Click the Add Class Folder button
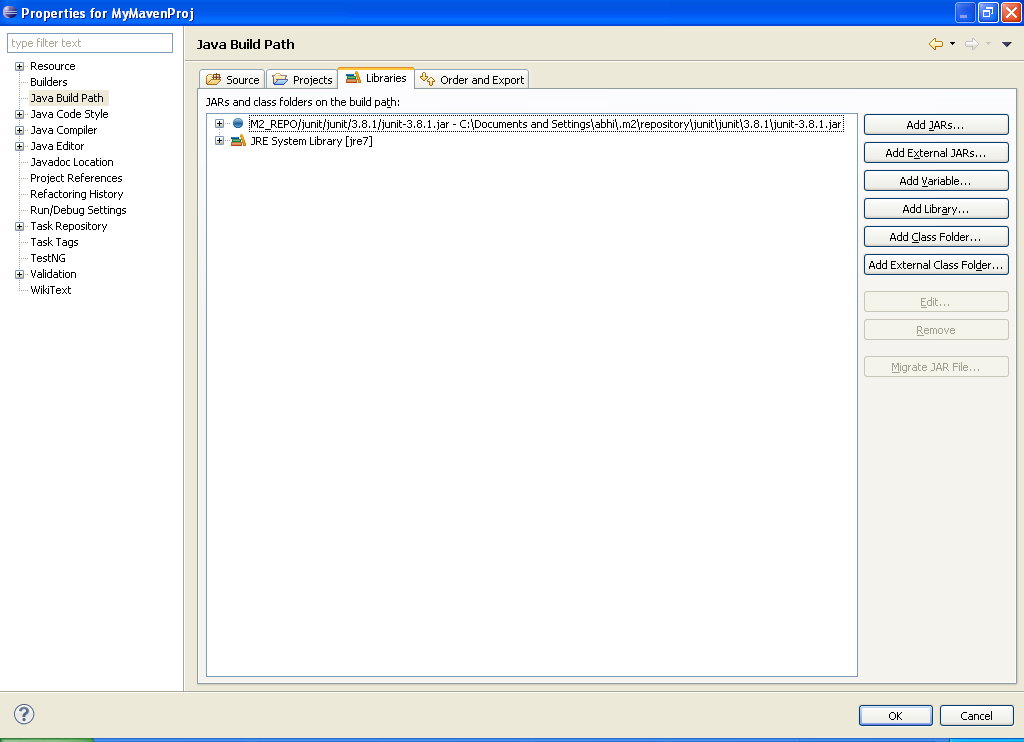The width and height of the screenshot is (1024, 742). click(935, 236)
